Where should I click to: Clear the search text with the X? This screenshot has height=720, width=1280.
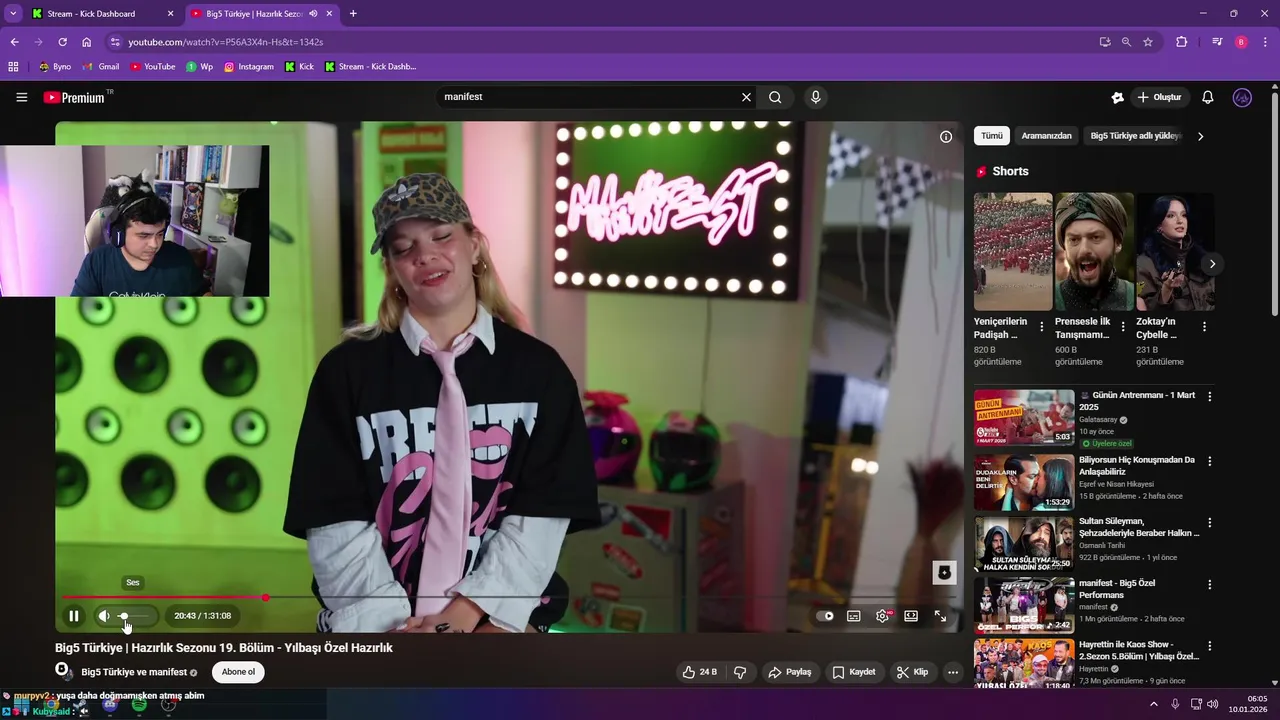pyautogui.click(x=746, y=97)
